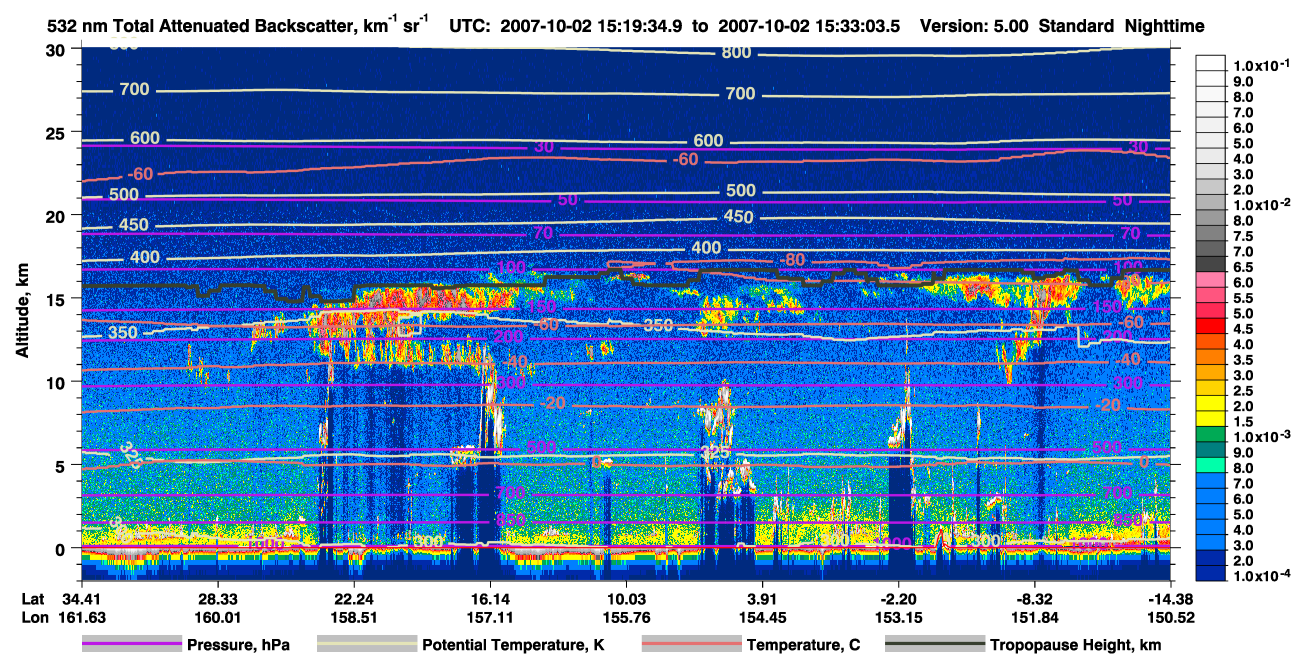
Task: Click colorbar label '1.5'
Action: pyautogui.click(x=1244, y=422)
